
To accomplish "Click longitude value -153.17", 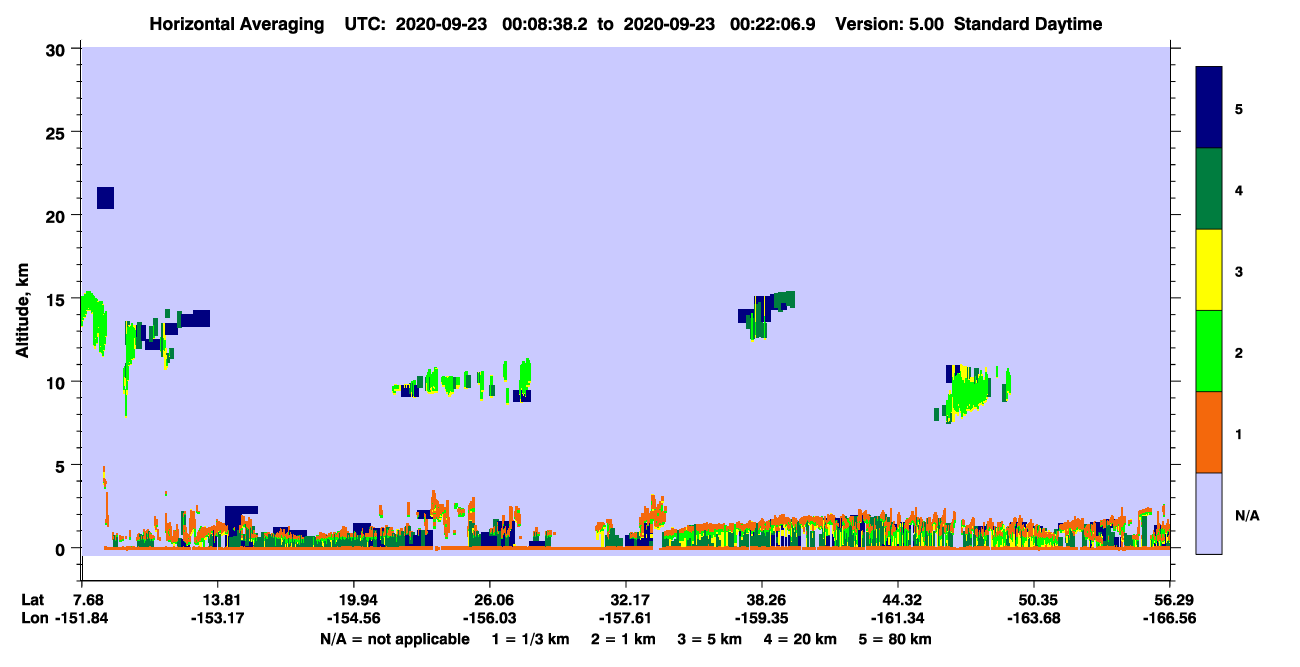I will point(218,618).
